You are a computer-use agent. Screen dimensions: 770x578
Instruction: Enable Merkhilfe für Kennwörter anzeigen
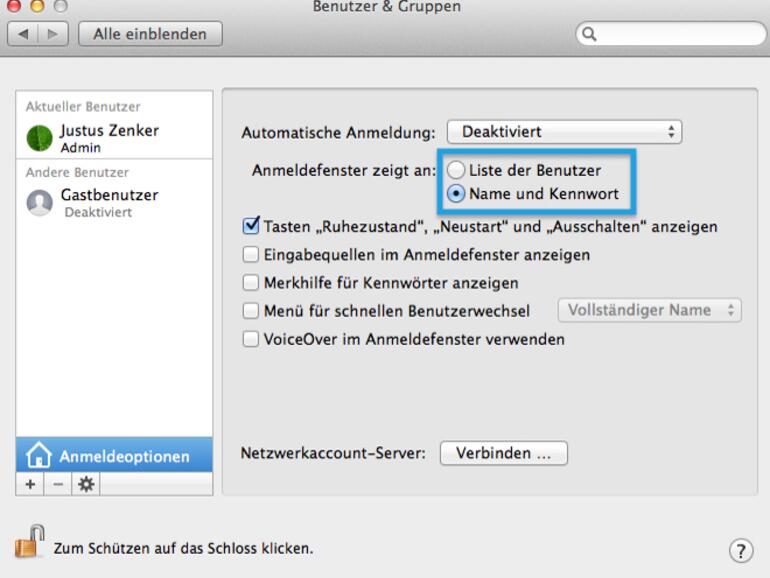(x=251, y=283)
